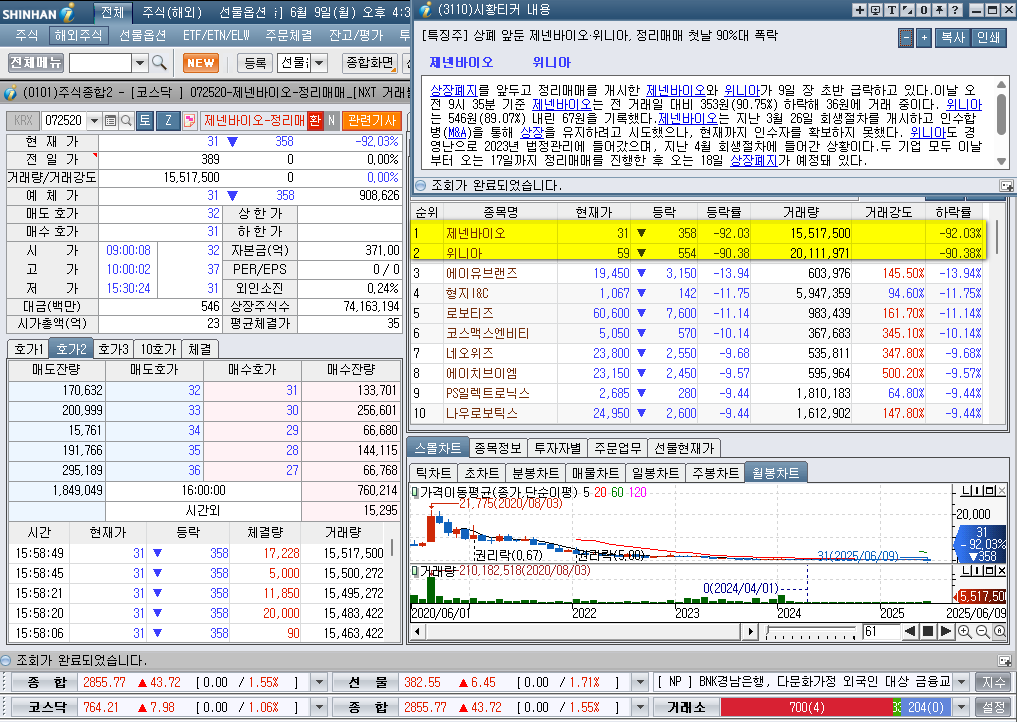This screenshot has width=1017, height=722.
Task: Click status icon right of 조회가 완료되었습니다 at bottom
Action: point(1005,661)
